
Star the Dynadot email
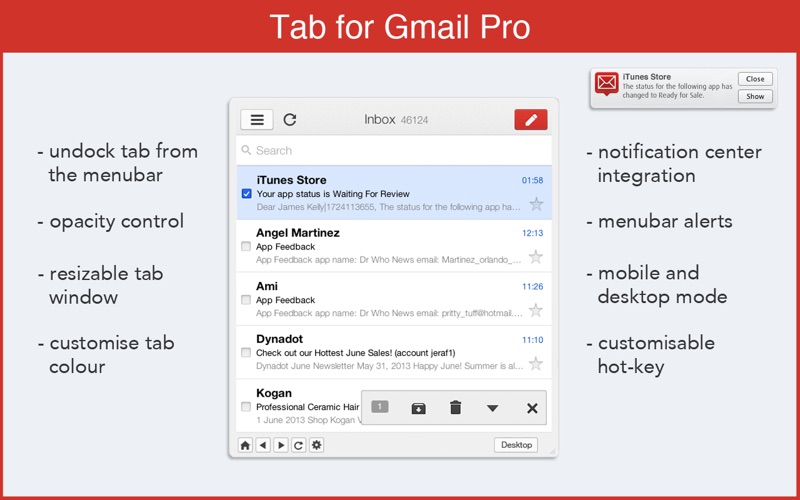(x=536, y=363)
